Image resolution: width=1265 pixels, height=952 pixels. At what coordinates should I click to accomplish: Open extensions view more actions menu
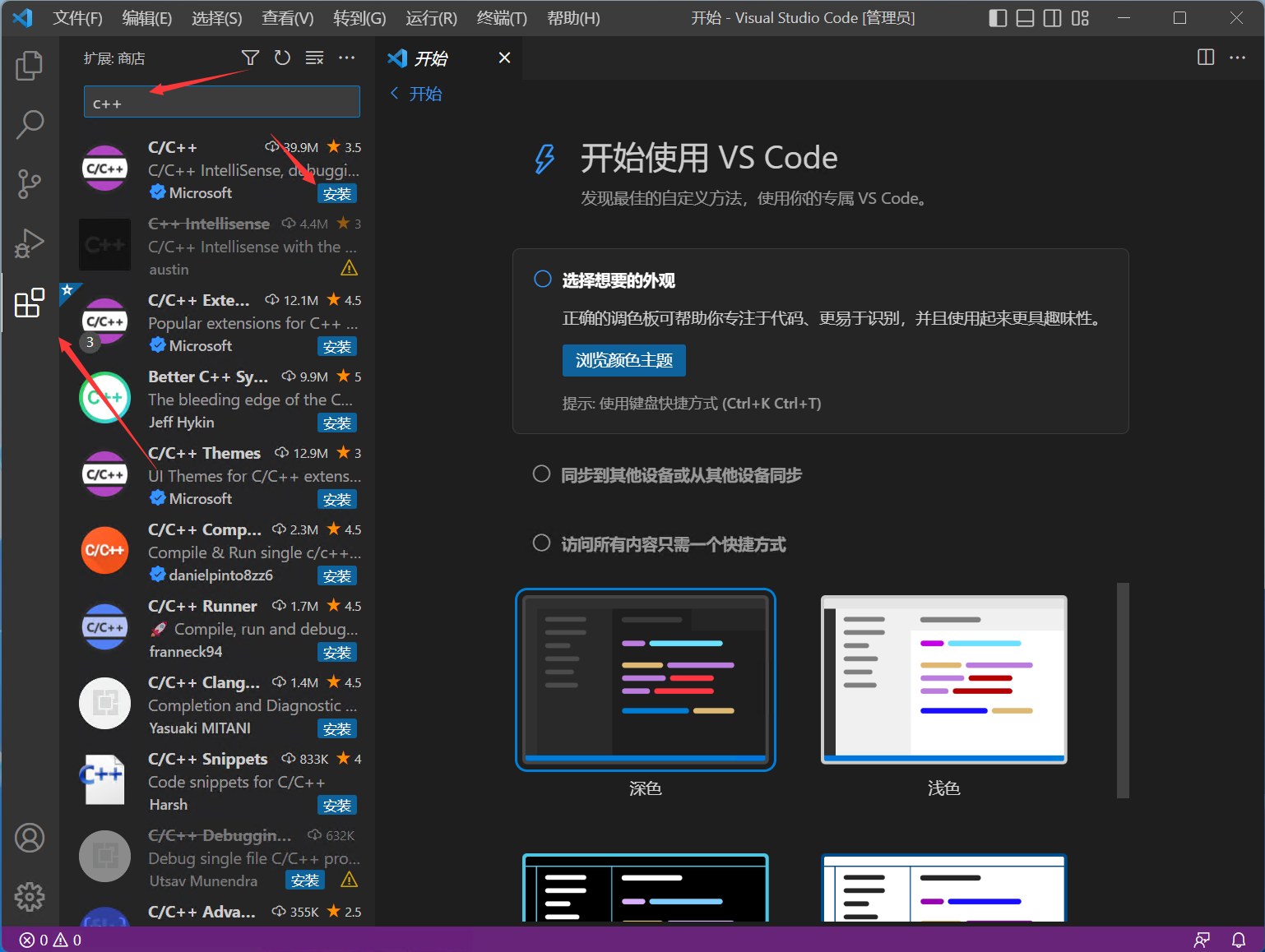(347, 58)
